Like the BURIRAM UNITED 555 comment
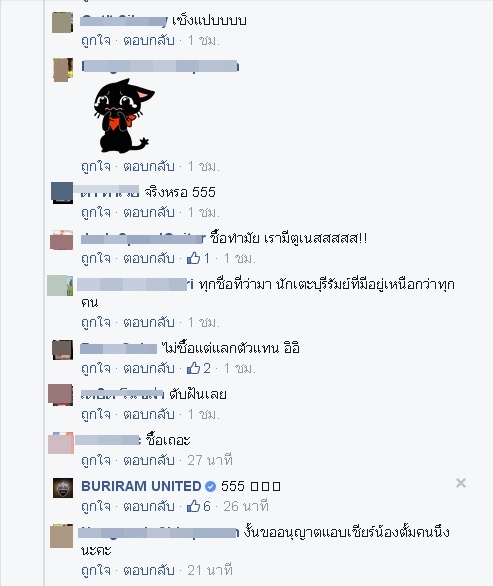Viewport: 493px width, 586px height. pos(96,506)
